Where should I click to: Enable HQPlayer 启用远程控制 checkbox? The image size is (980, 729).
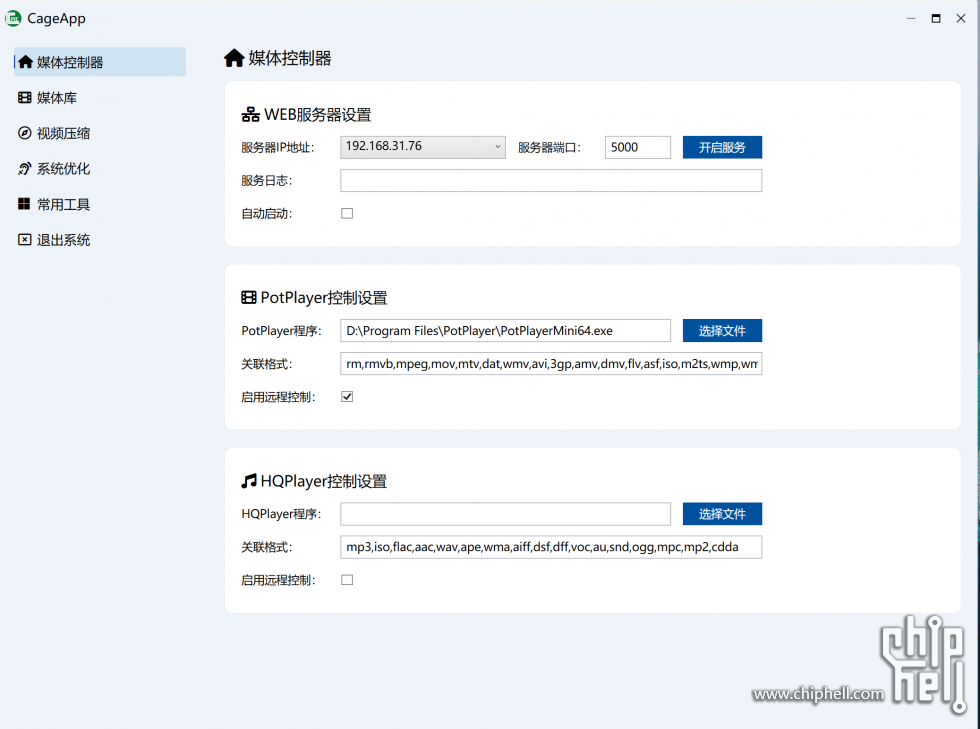(x=347, y=580)
